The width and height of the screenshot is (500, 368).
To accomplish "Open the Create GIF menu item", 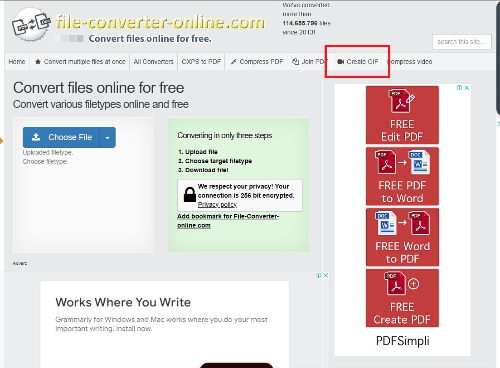I will [357, 62].
